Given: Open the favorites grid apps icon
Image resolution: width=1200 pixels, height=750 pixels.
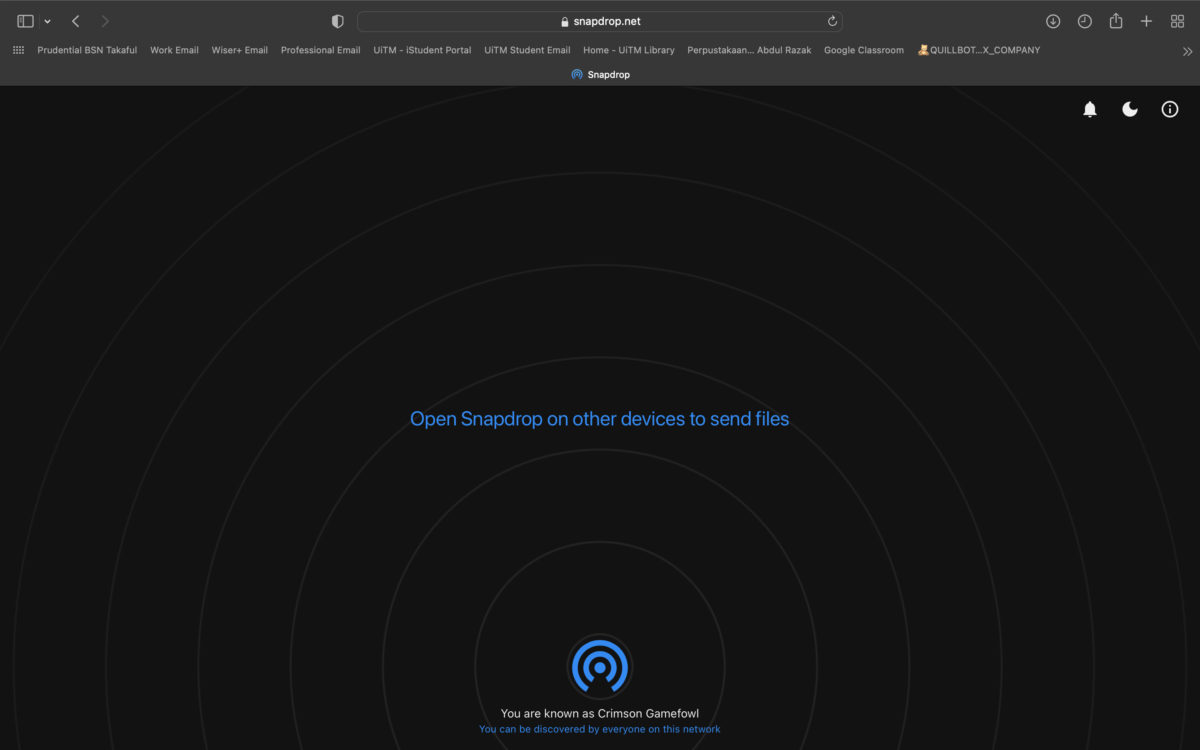Looking at the screenshot, I should coord(18,50).
